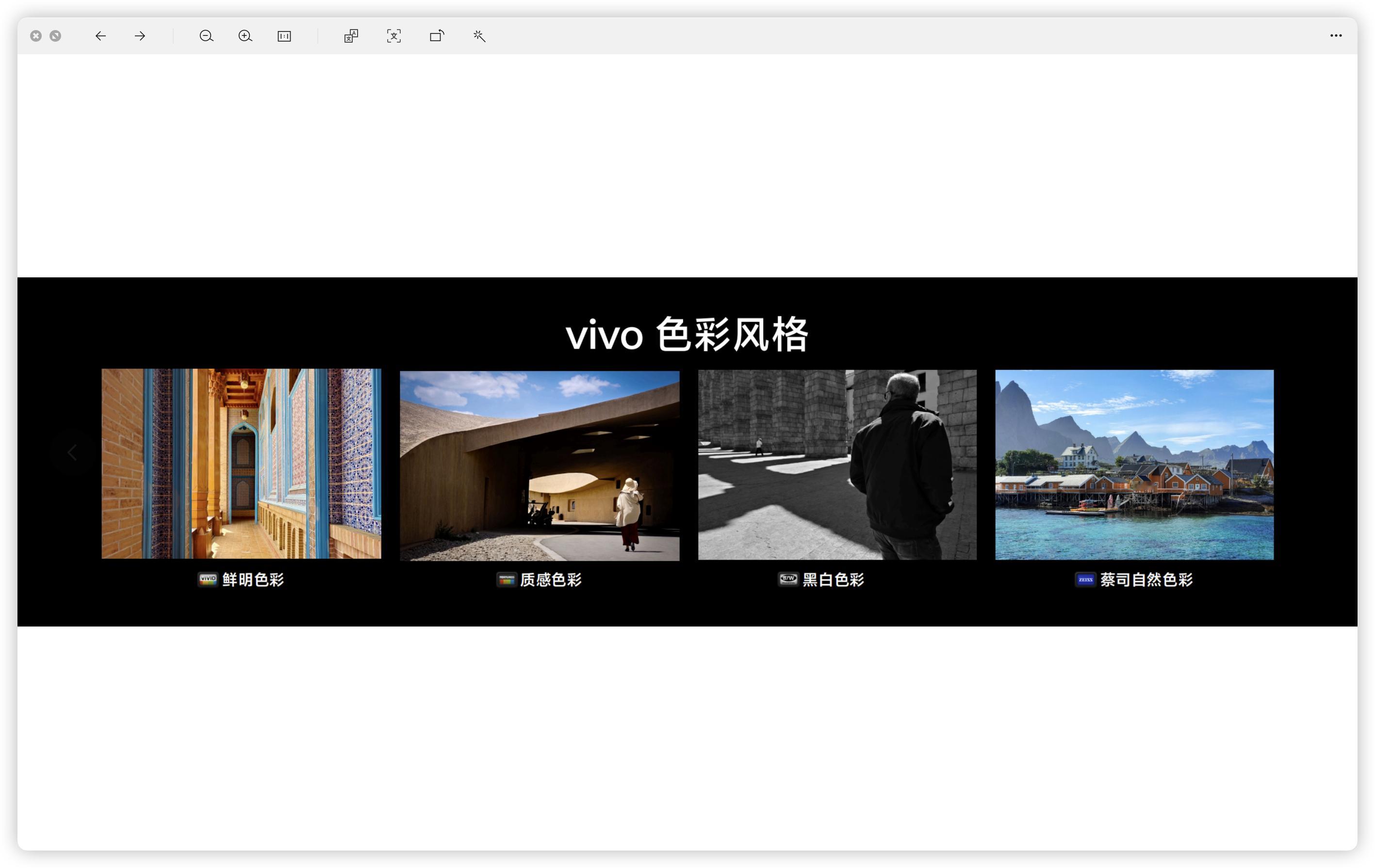Zoom out with the minus magnifier

[x=206, y=36]
